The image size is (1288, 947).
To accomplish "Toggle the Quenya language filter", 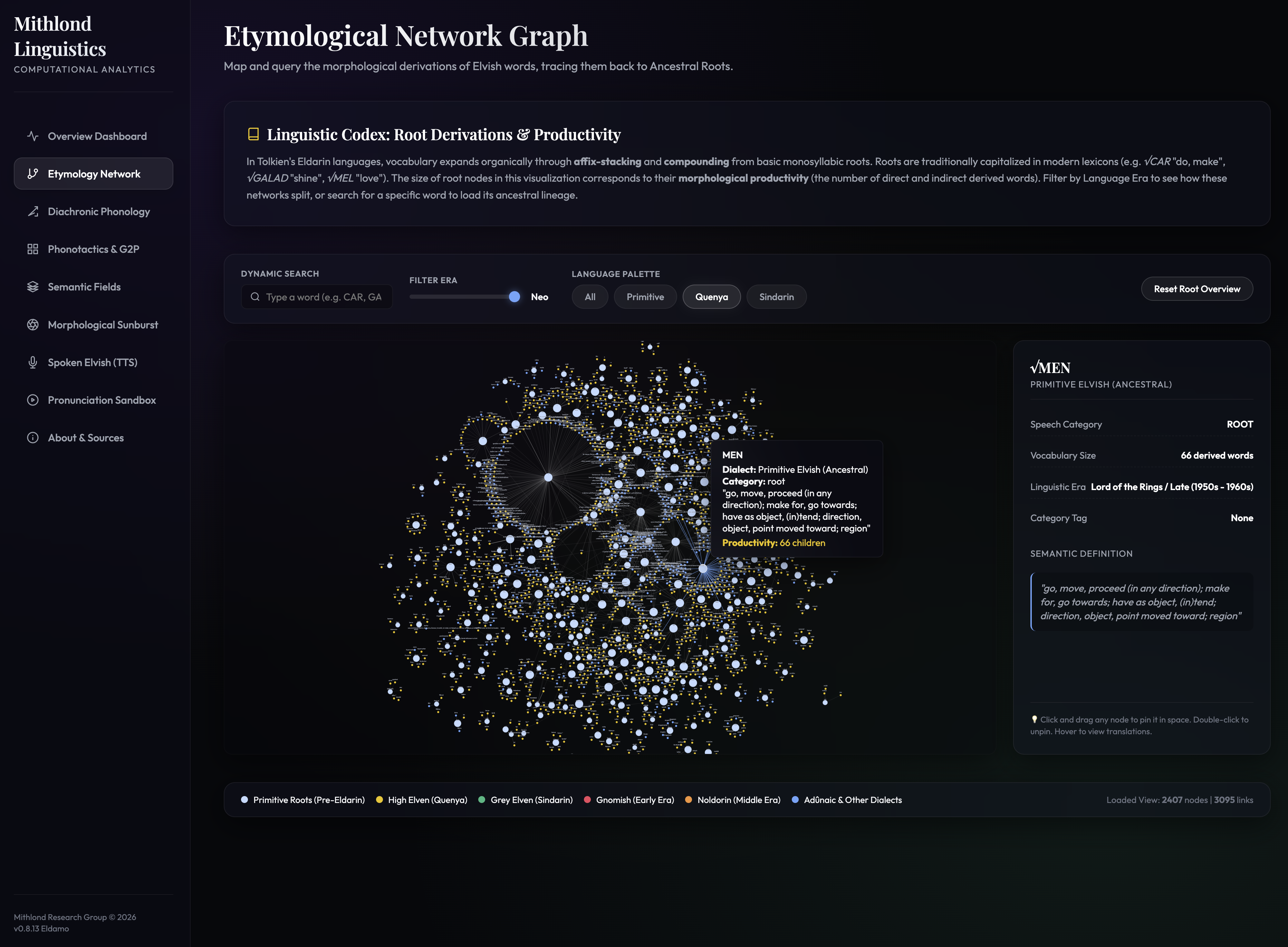I will [711, 297].
